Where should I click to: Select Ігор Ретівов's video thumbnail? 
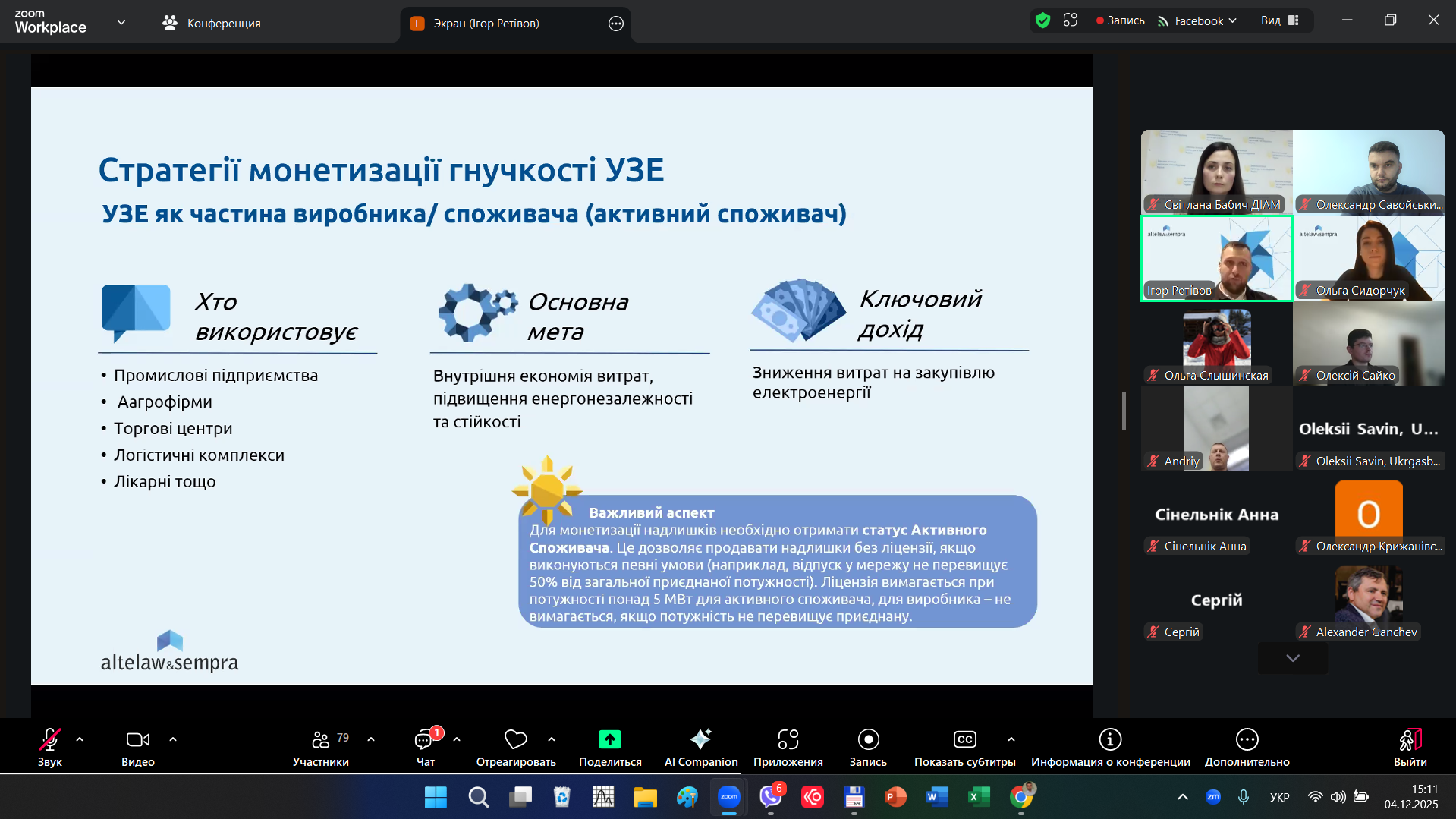(x=1216, y=259)
